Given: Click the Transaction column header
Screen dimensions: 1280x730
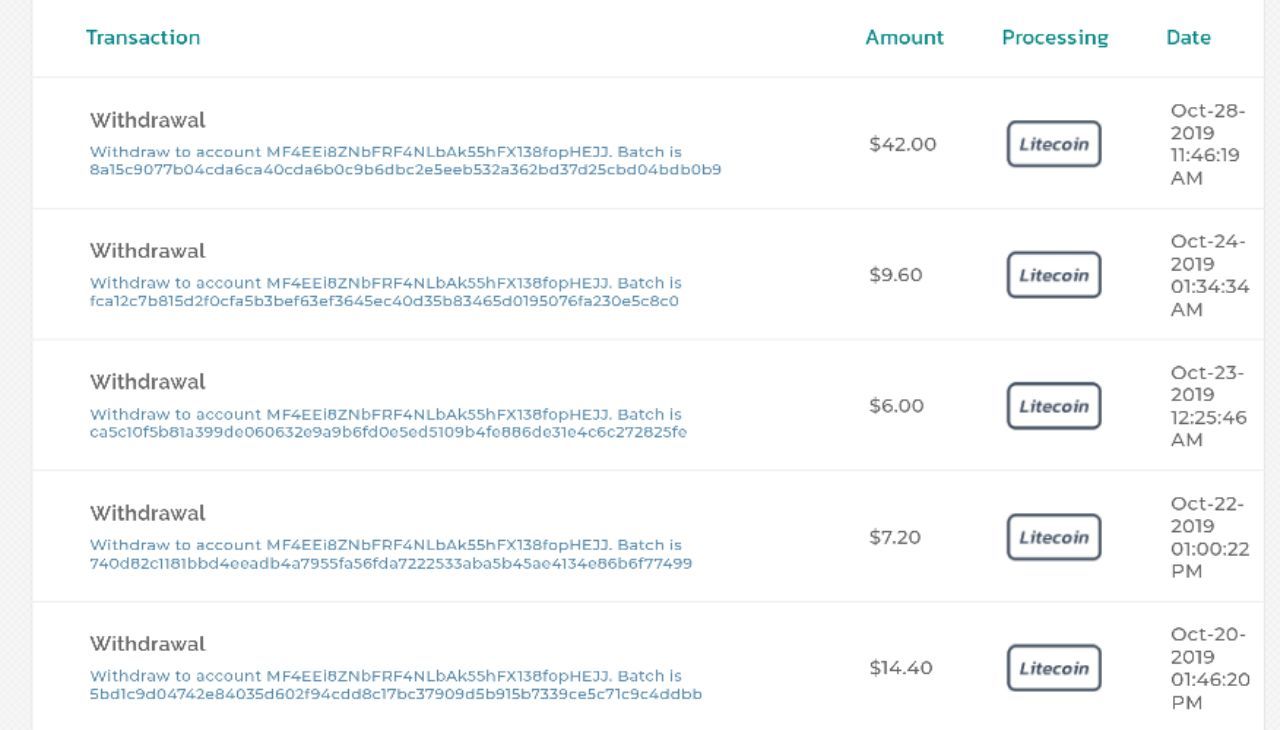Looking at the screenshot, I should click(143, 37).
